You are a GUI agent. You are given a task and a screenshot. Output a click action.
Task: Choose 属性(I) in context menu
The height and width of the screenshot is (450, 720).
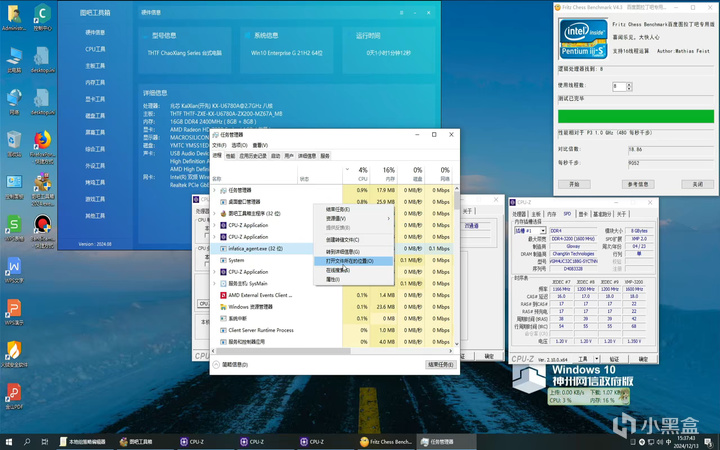pyautogui.click(x=353, y=279)
